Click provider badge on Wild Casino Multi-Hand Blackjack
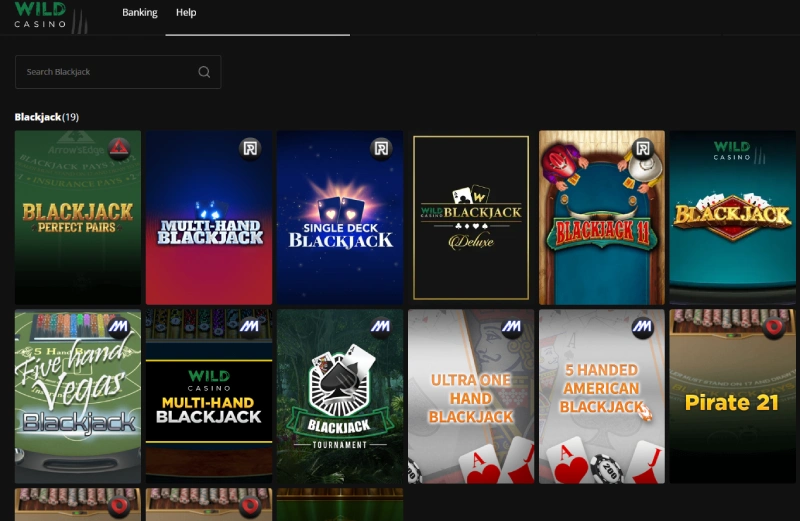 [250, 326]
